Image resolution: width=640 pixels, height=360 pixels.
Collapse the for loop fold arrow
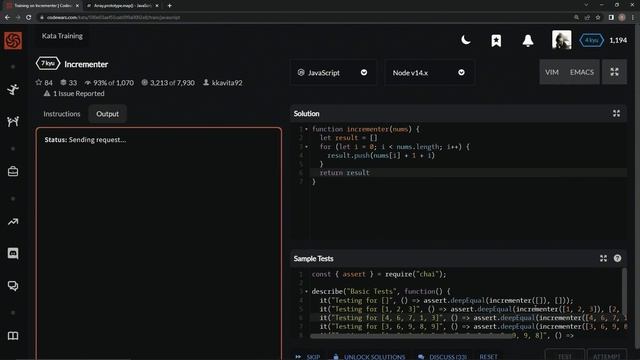[x=307, y=147]
